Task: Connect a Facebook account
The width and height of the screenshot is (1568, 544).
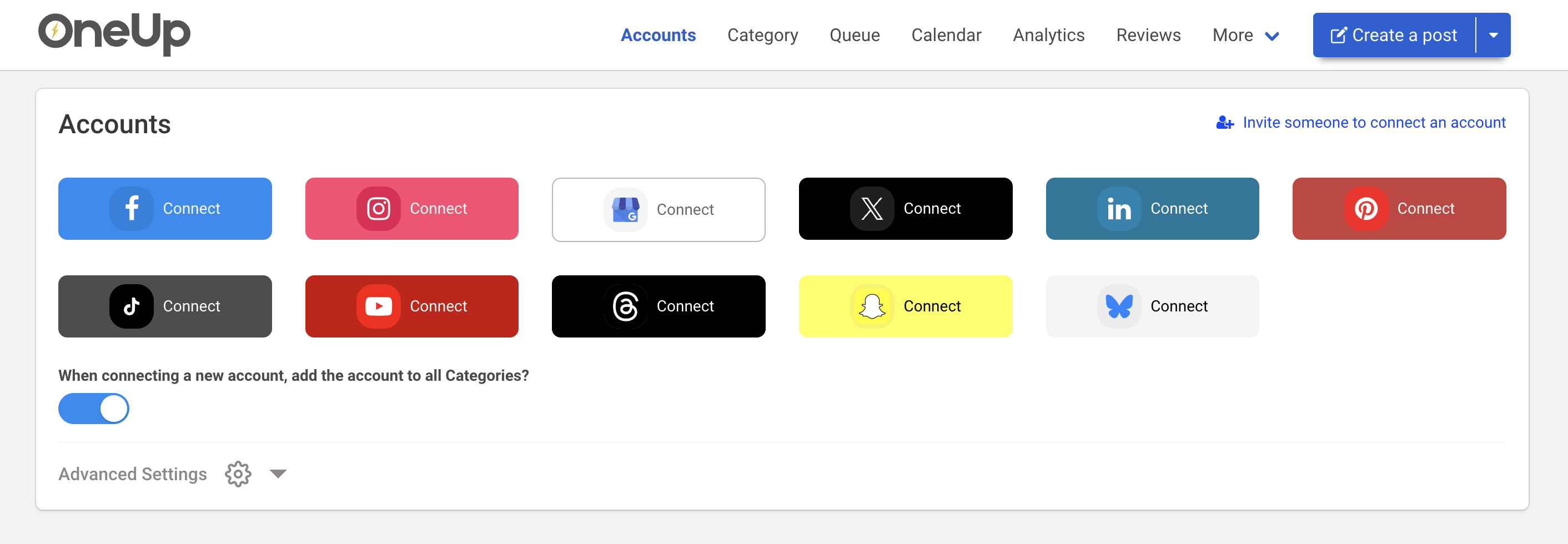Action: 165,209
